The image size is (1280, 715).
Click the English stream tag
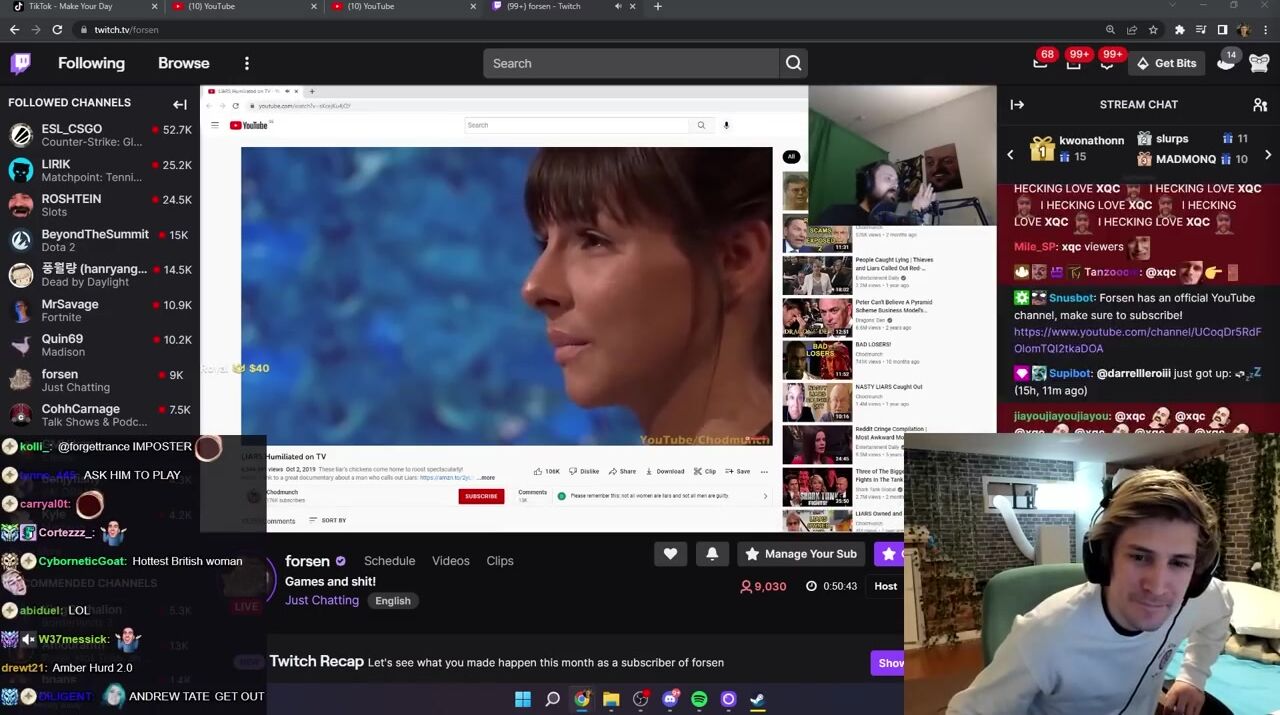point(393,601)
